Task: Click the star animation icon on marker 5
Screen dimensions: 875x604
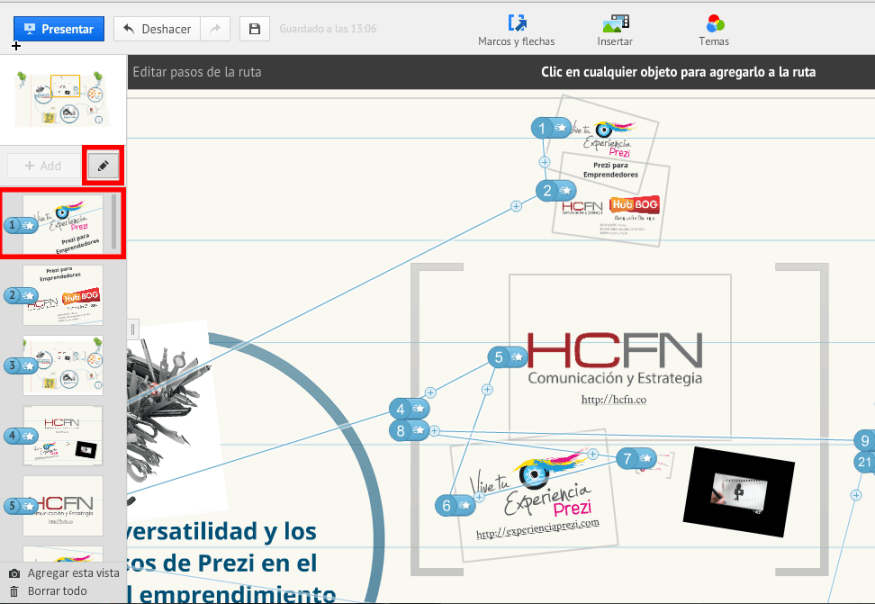Action: (517, 357)
